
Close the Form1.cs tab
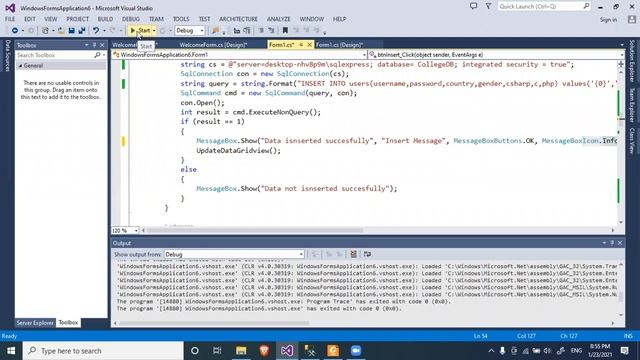point(309,44)
